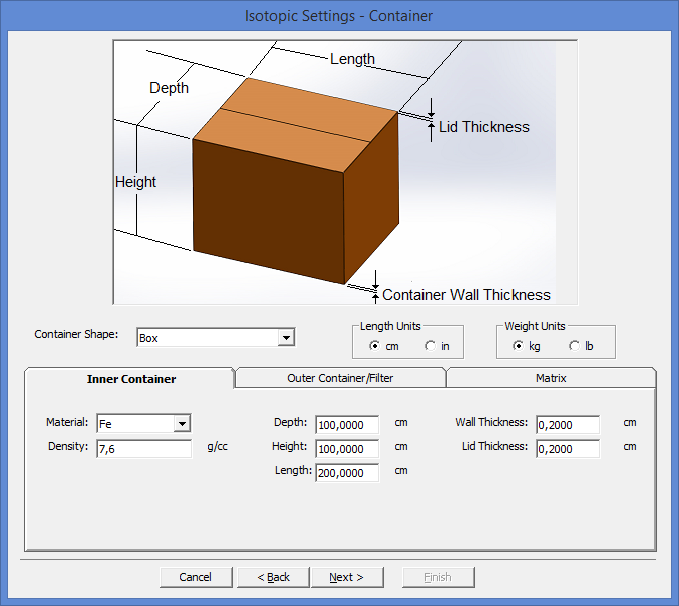The height and width of the screenshot is (606, 679).
Task: Click the Cancel button
Action: [196, 577]
